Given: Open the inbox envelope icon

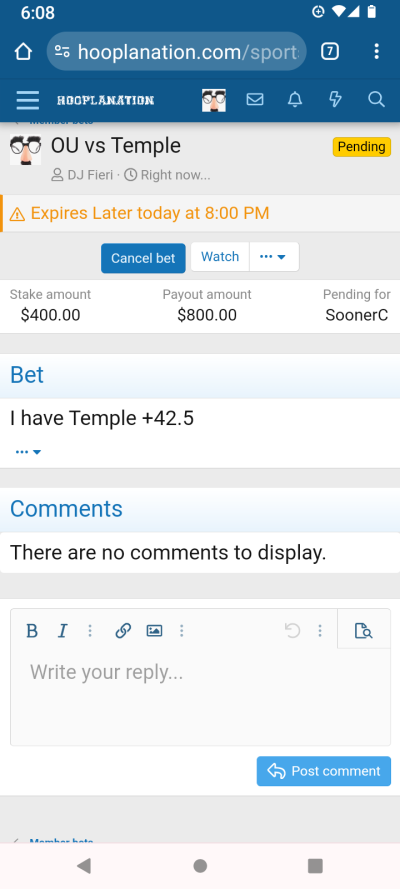Looking at the screenshot, I should tap(255, 100).
